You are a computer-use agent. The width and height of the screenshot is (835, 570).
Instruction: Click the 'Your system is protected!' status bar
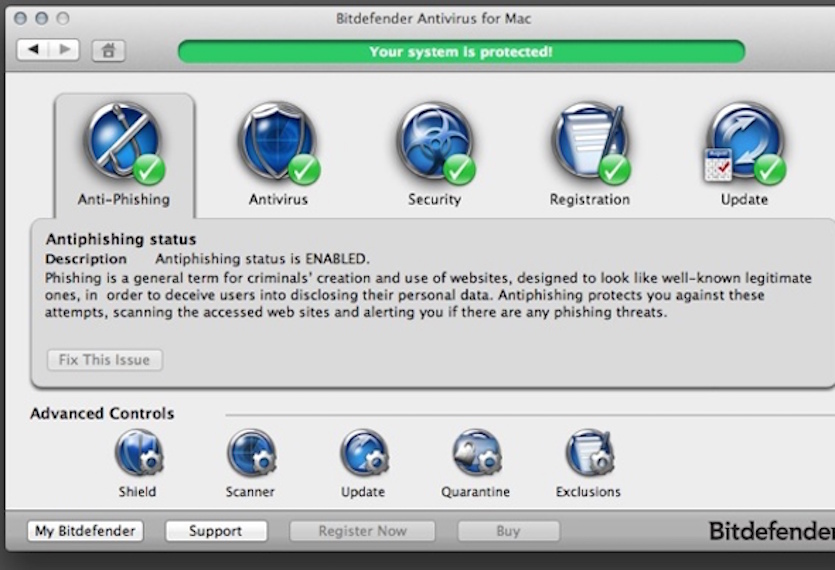[461, 52]
